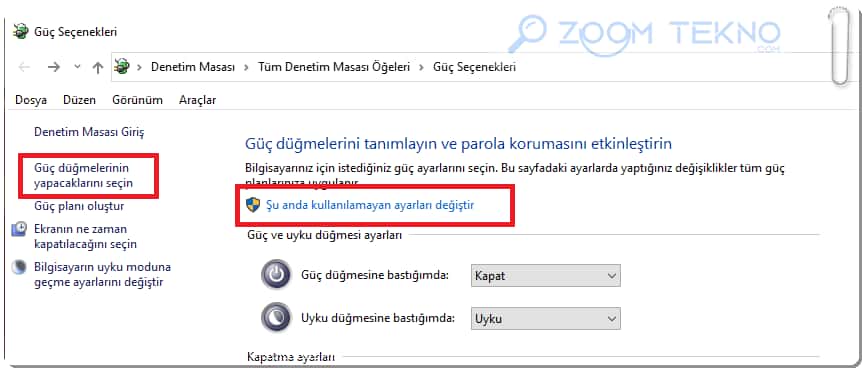Image resolution: width=865 pixels, height=371 pixels.
Task: Open the Araçlar menu
Action: (197, 100)
